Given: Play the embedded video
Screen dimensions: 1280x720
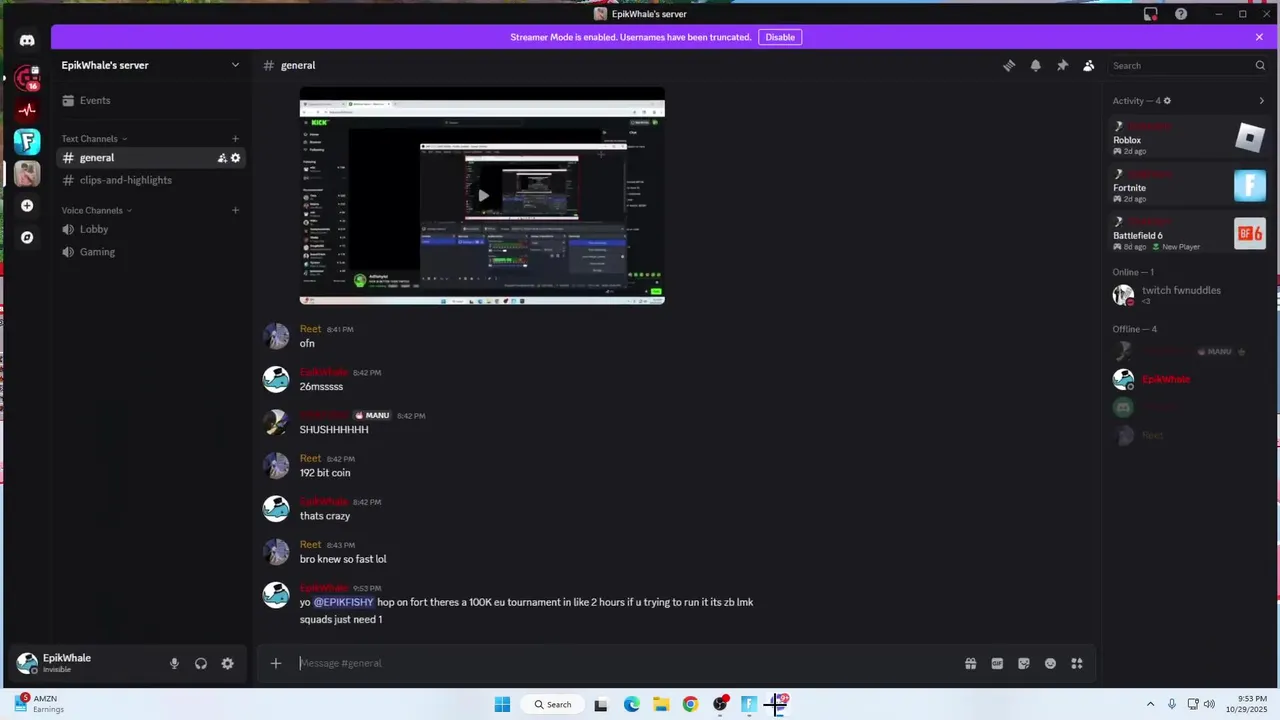Looking at the screenshot, I should (x=483, y=195).
